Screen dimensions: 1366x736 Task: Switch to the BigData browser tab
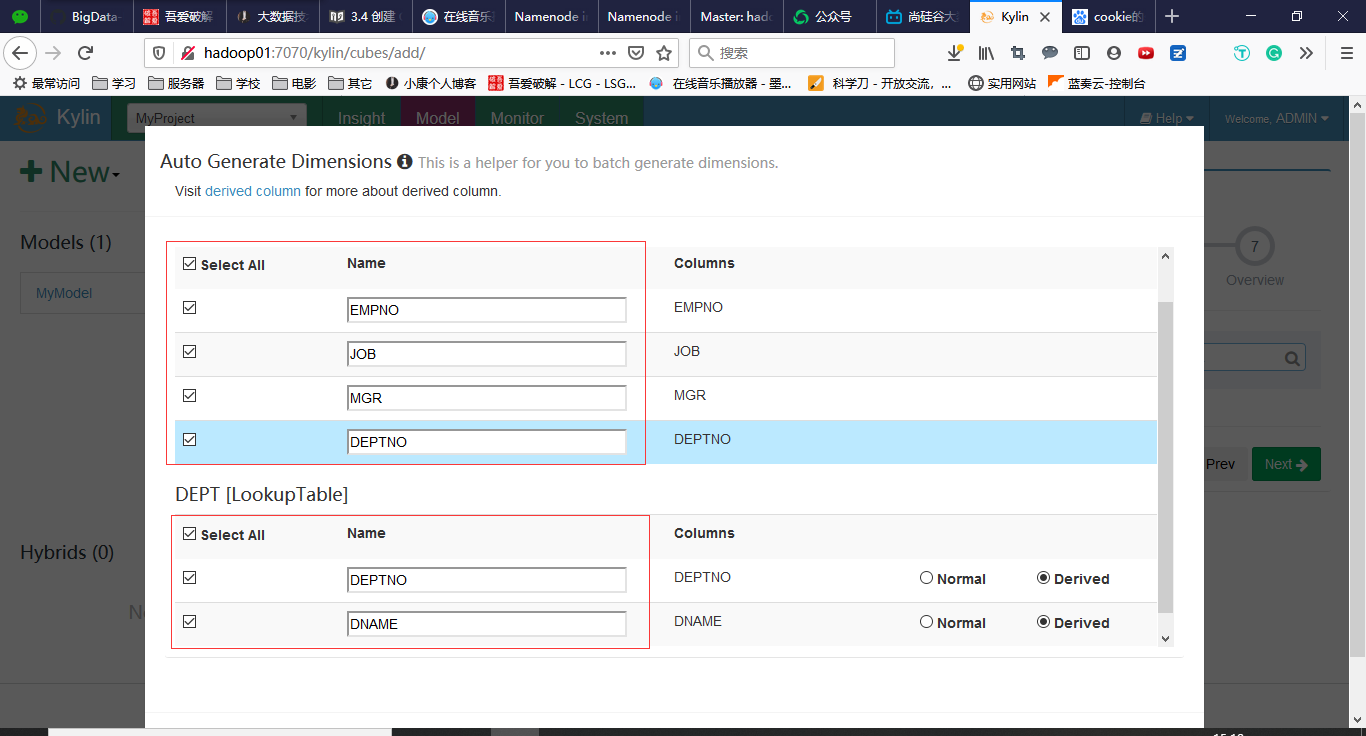click(86, 16)
